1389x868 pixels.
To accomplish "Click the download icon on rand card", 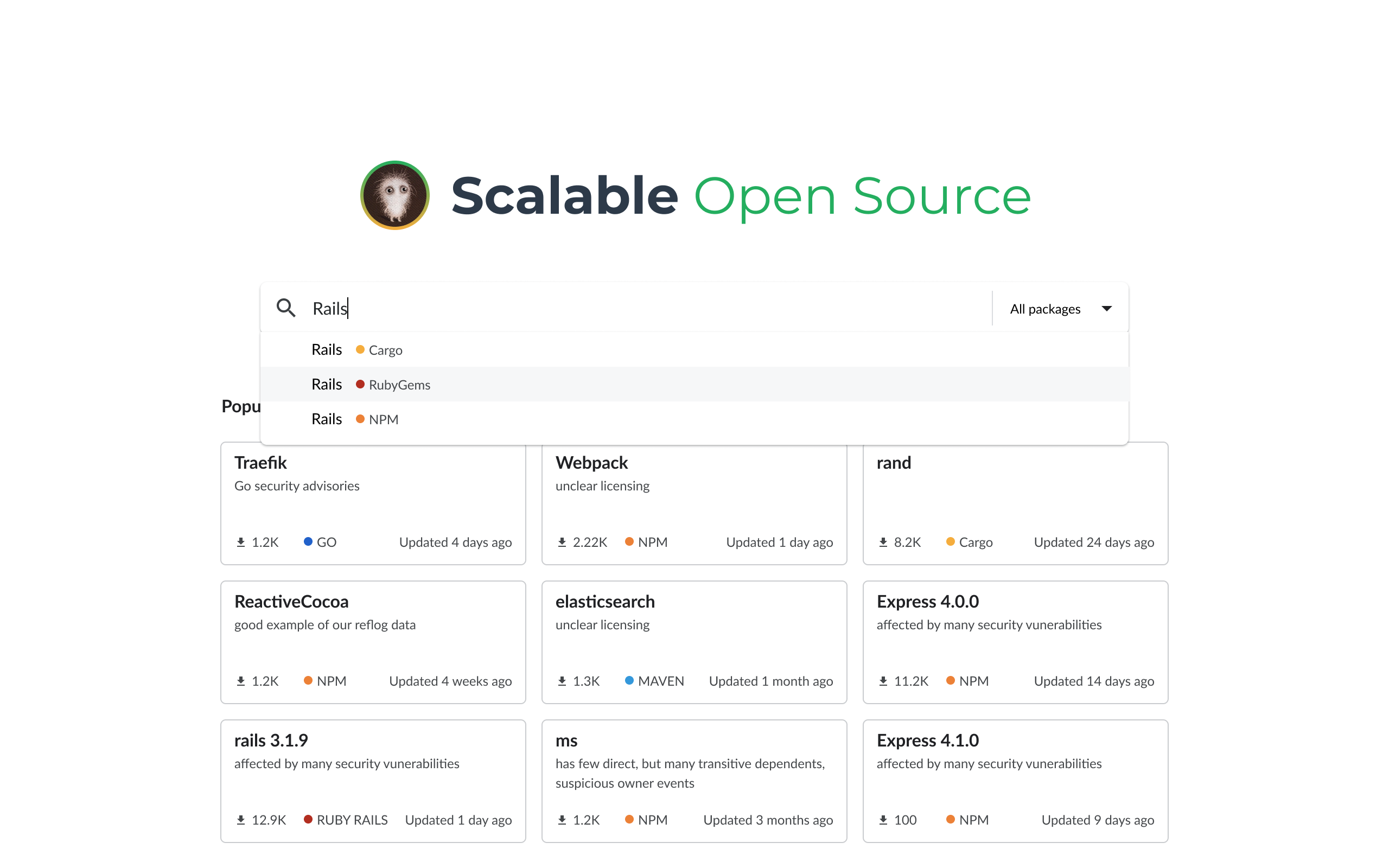I will pyautogui.click(x=883, y=542).
